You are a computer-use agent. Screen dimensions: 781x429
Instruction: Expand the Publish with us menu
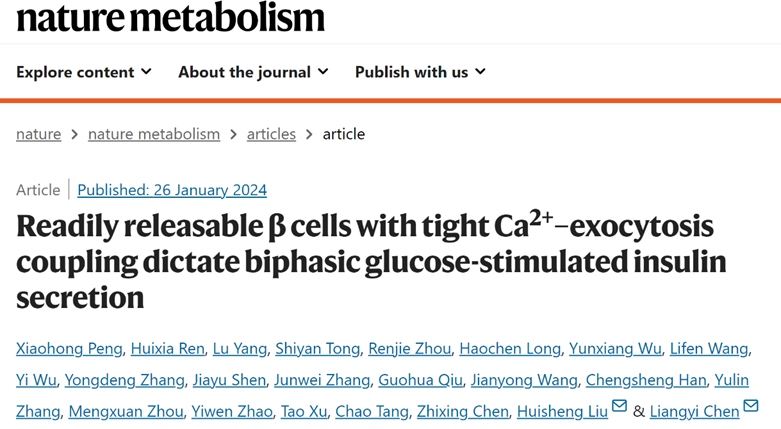(420, 72)
